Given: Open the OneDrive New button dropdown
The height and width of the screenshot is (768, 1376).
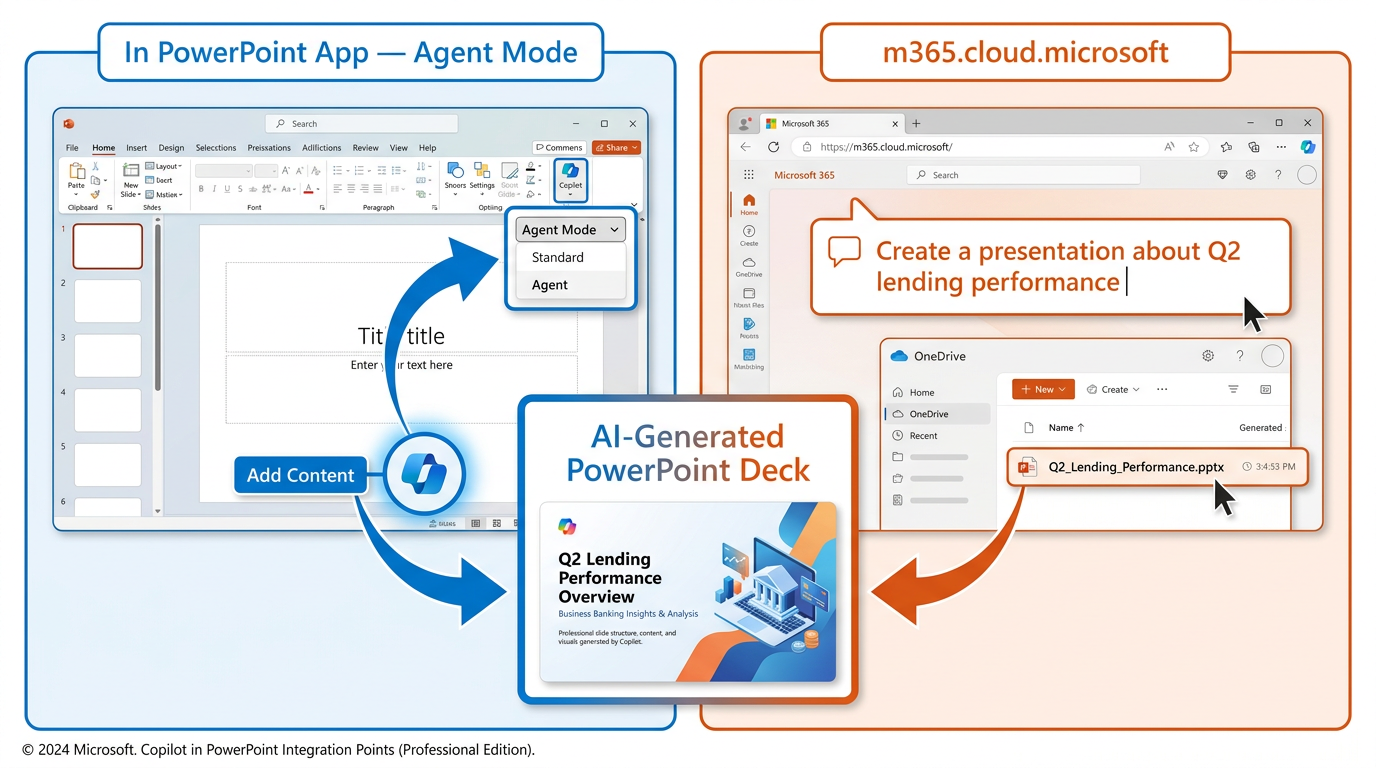Looking at the screenshot, I should tap(1044, 389).
